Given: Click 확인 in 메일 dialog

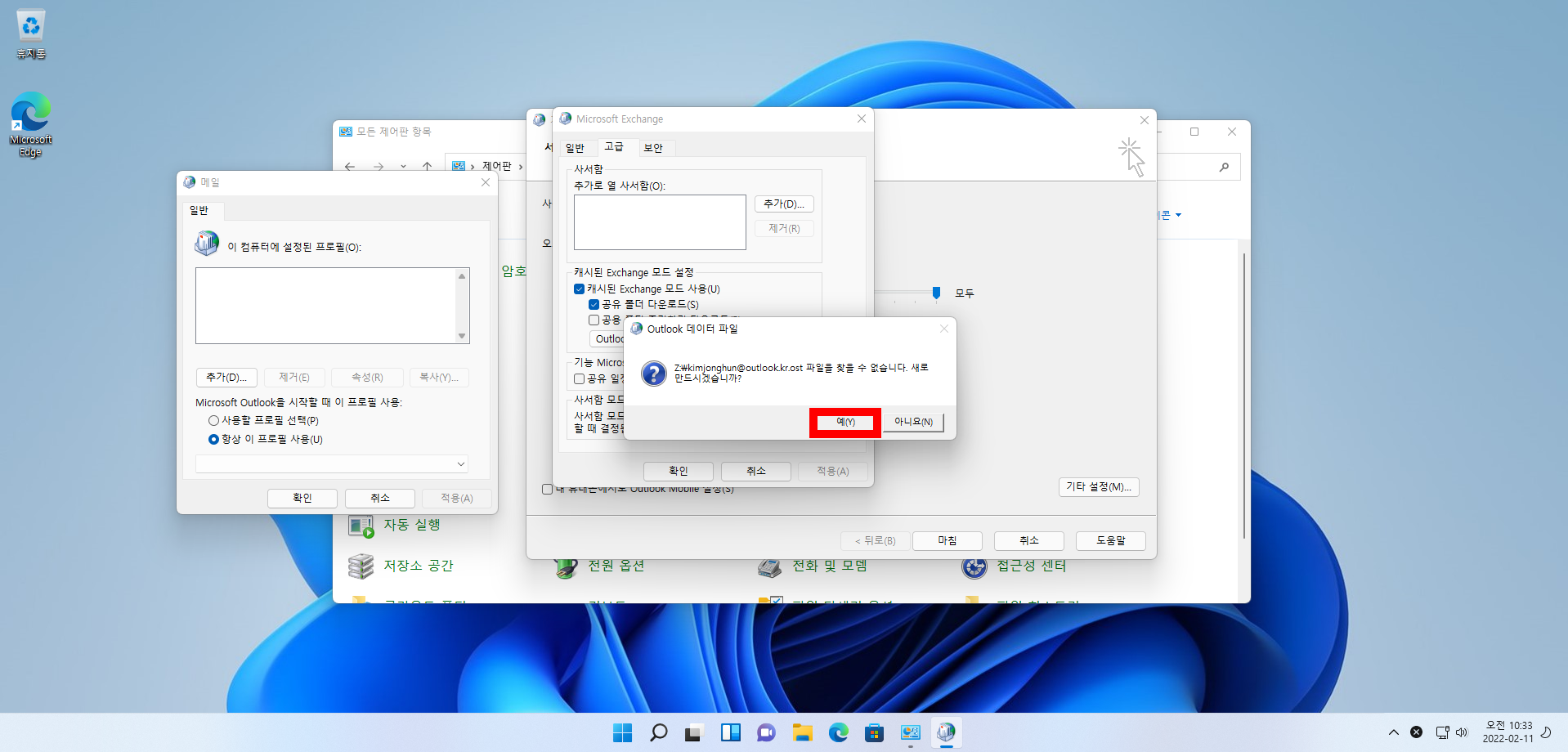Looking at the screenshot, I should tap(302, 499).
